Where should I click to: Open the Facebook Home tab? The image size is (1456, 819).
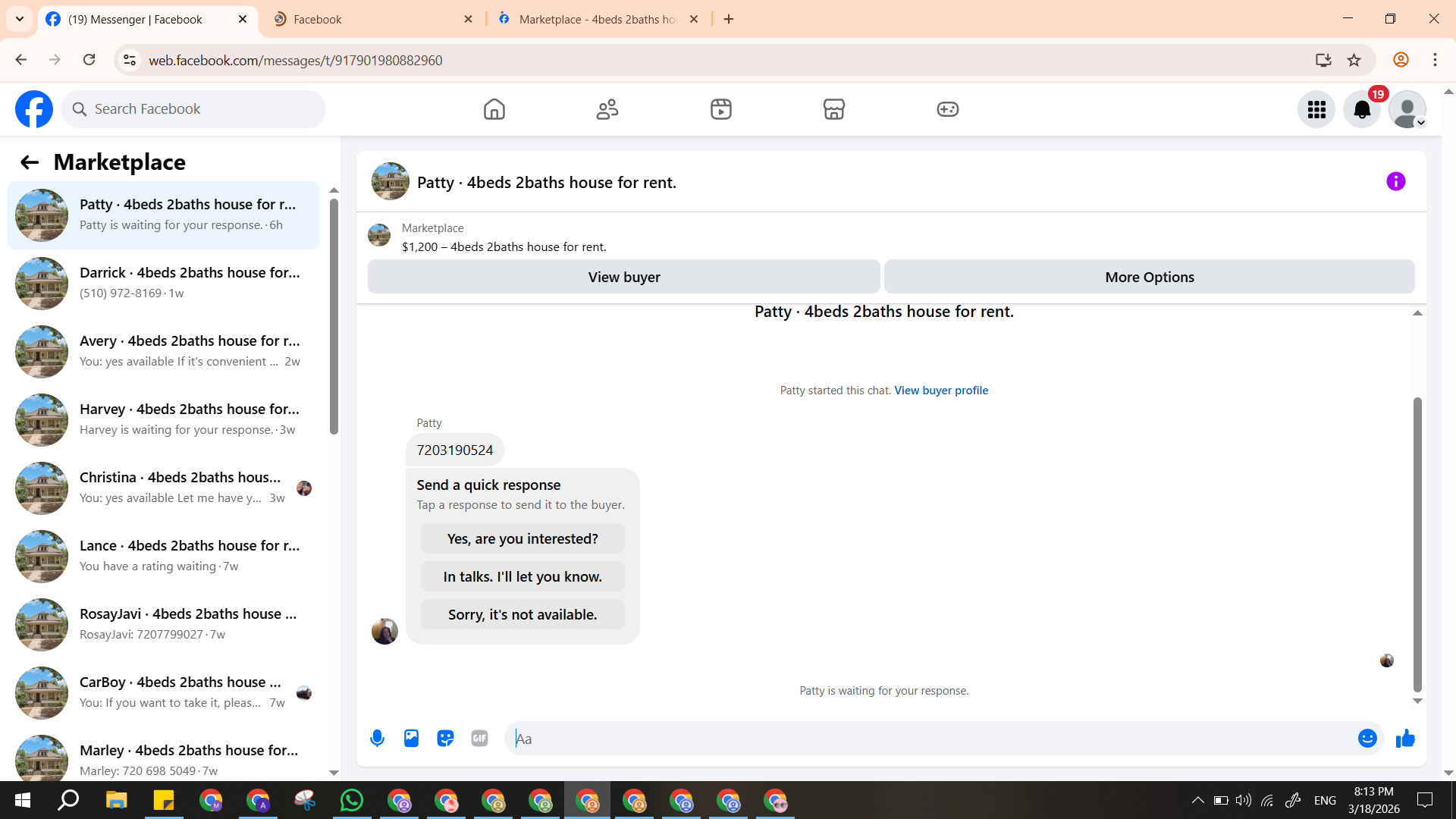[x=494, y=109]
